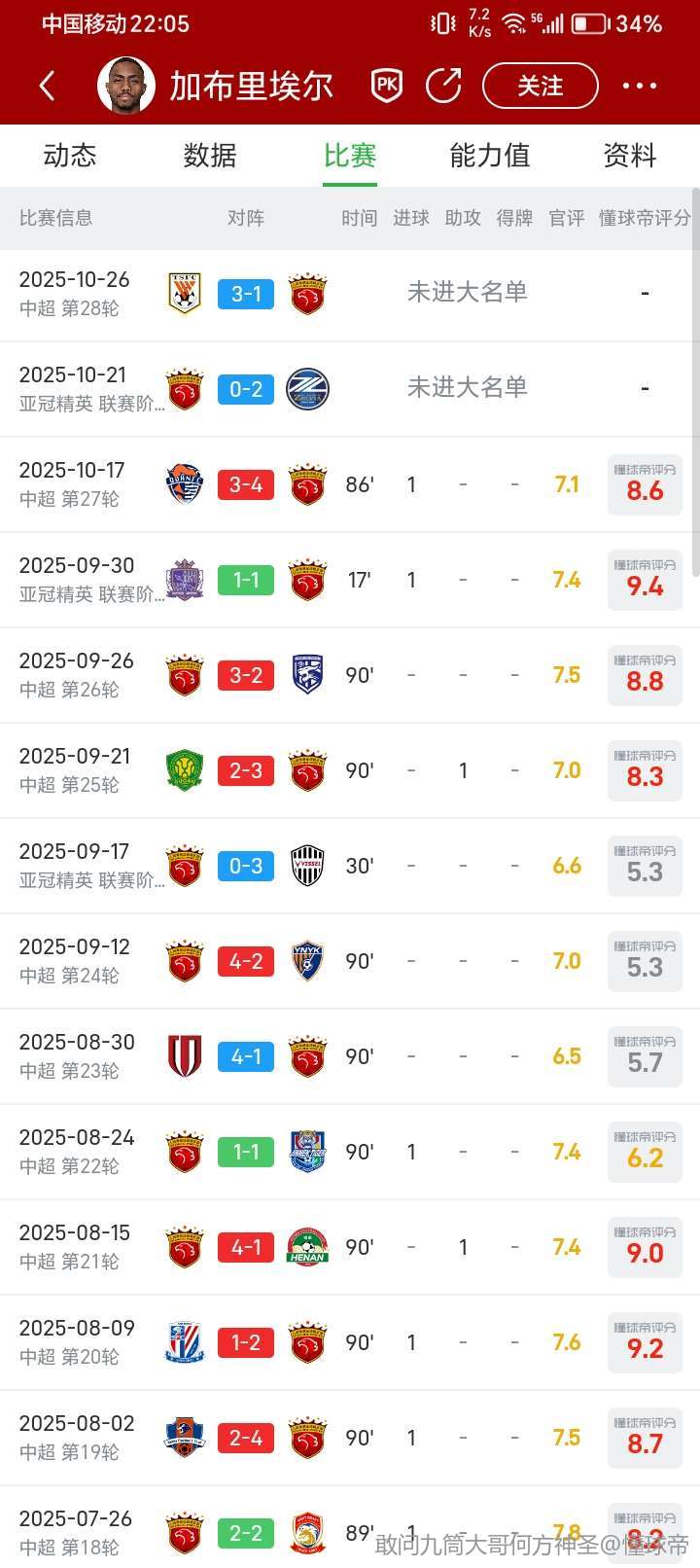Tap the home team crest on 2025-10-26 match
This screenshot has height=1568, width=700.
[x=185, y=294]
